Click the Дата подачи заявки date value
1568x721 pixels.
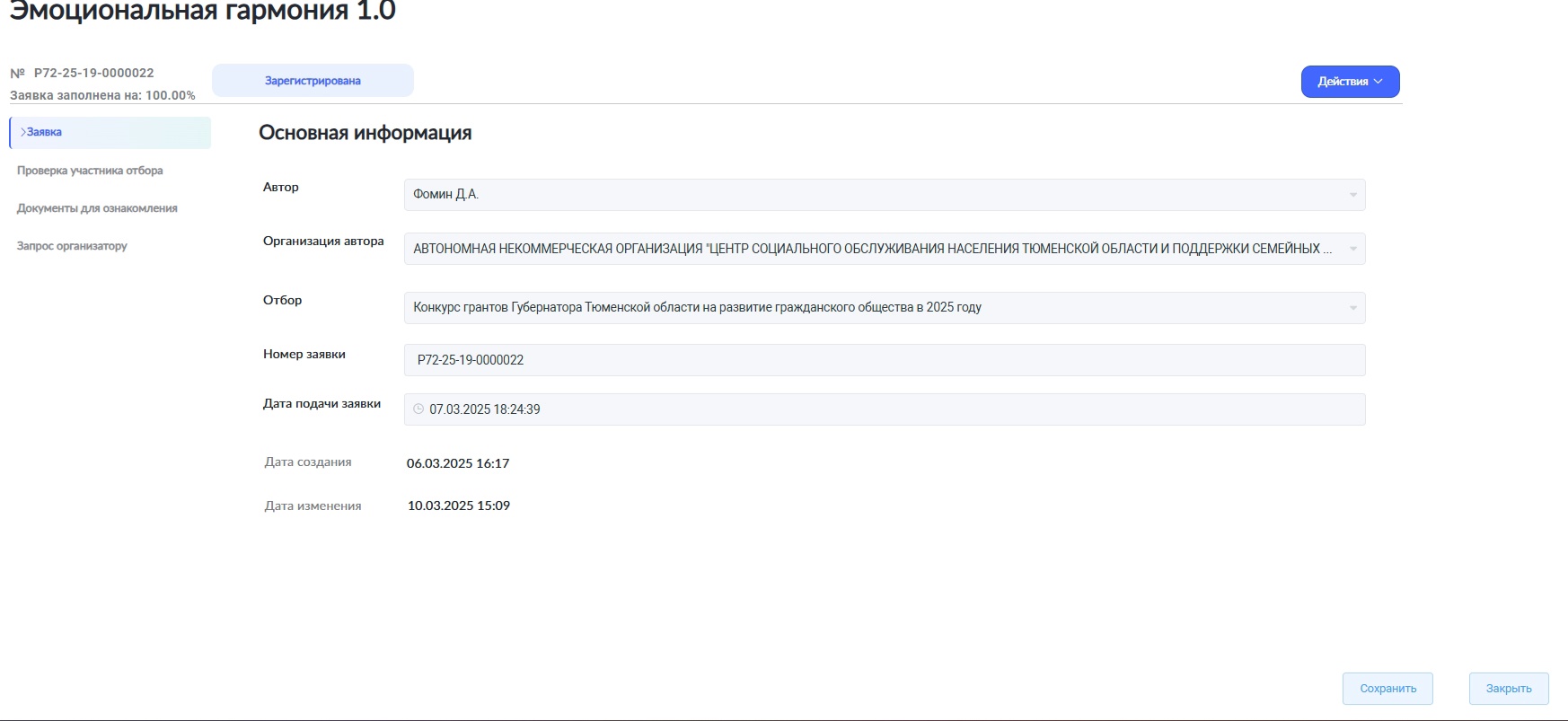tap(485, 409)
